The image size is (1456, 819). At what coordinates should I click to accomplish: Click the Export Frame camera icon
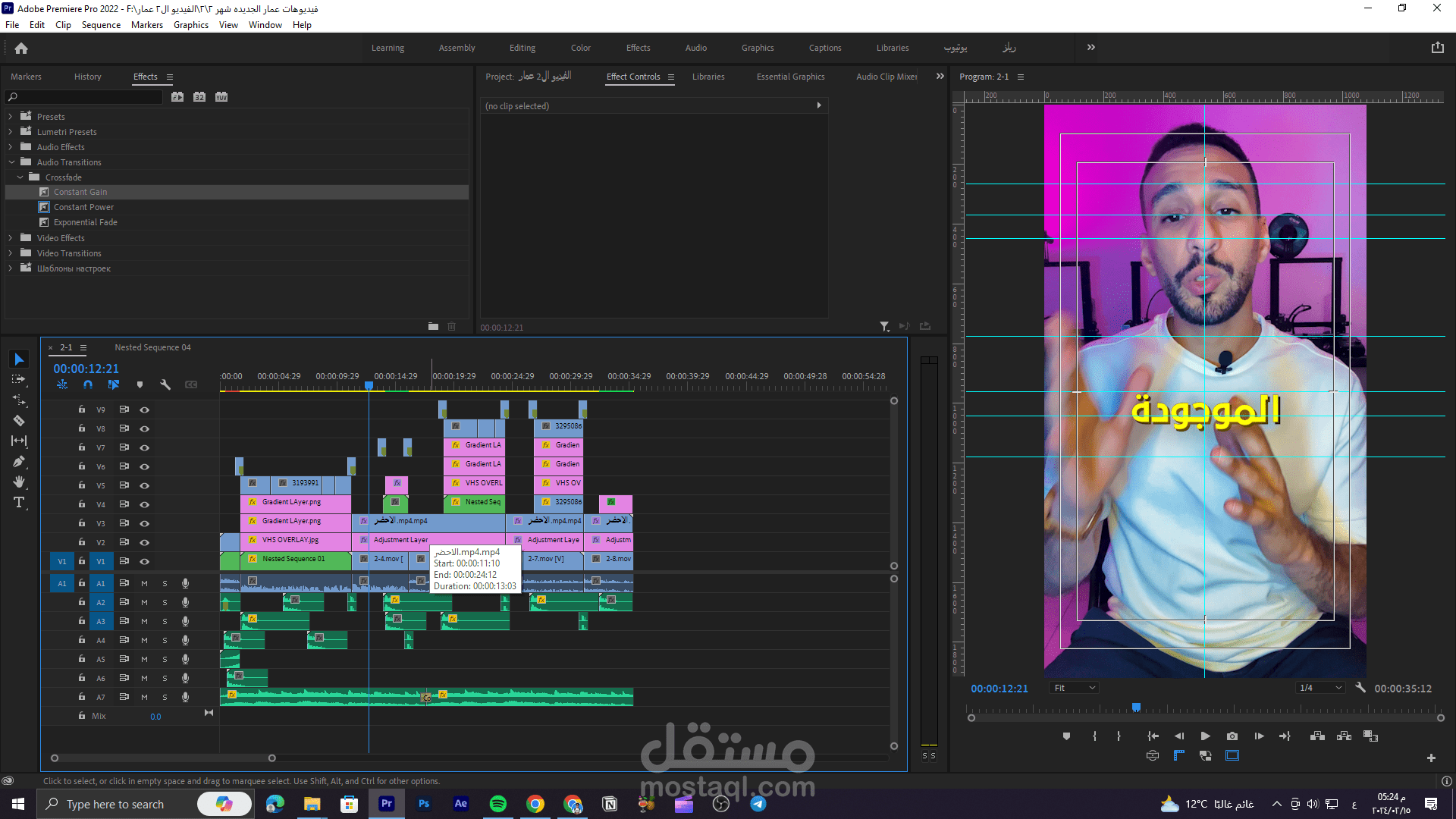pos(1232,736)
